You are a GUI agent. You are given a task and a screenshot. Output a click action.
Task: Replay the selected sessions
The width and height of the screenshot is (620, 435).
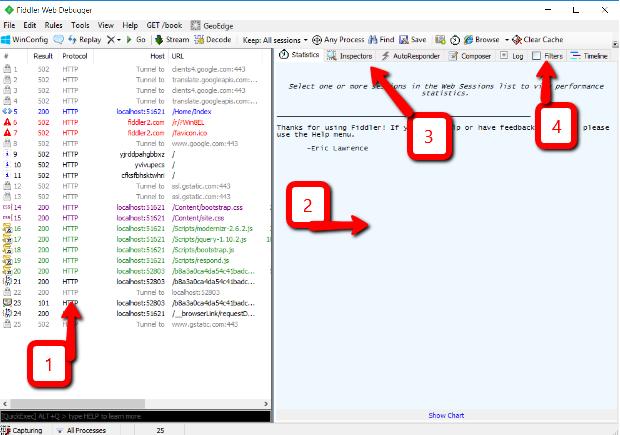(85, 40)
